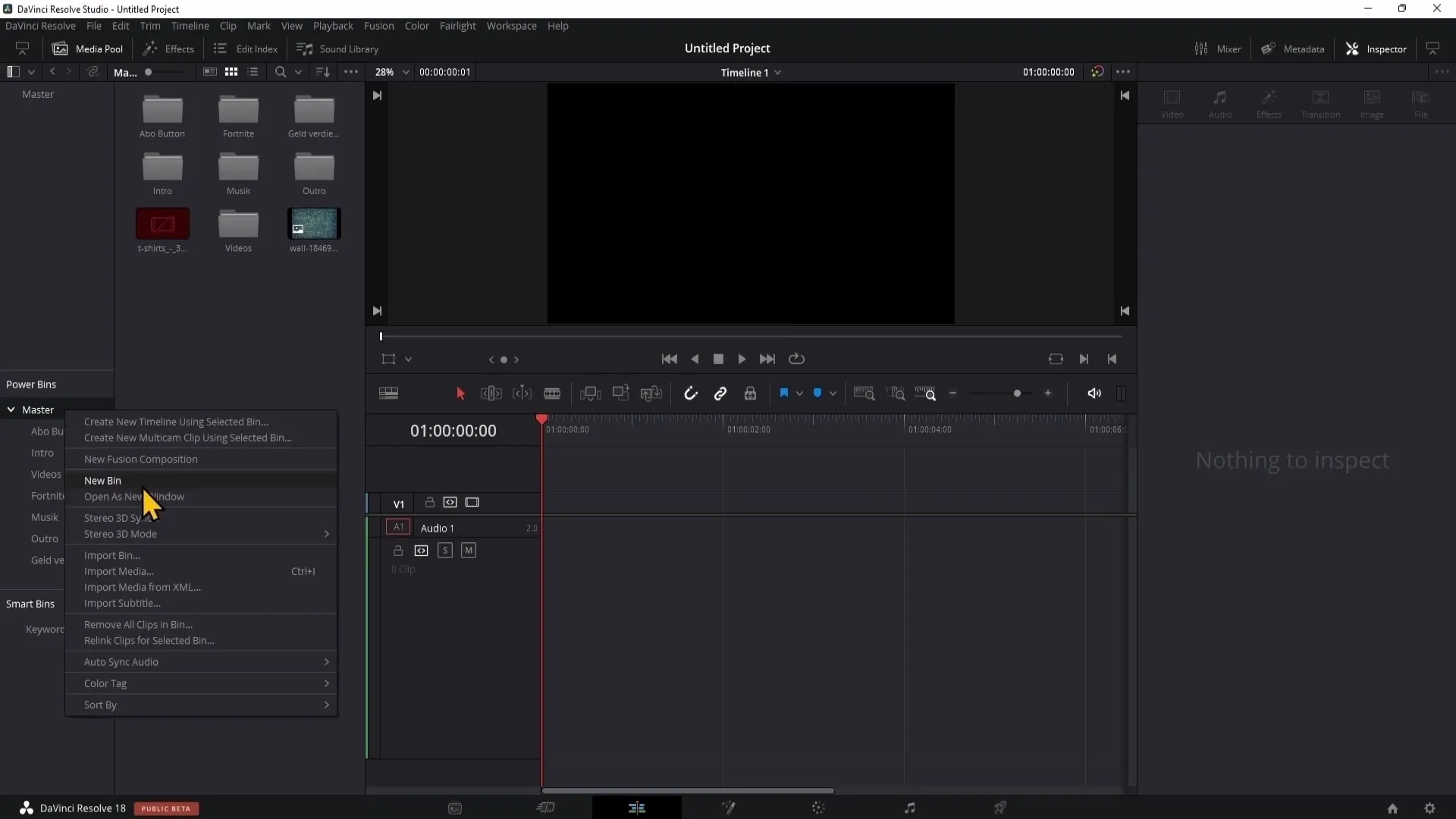The height and width of the screenshot is (819, 1456).
Task: Toggle auto track selector on V1
Action: pos(450,503)
